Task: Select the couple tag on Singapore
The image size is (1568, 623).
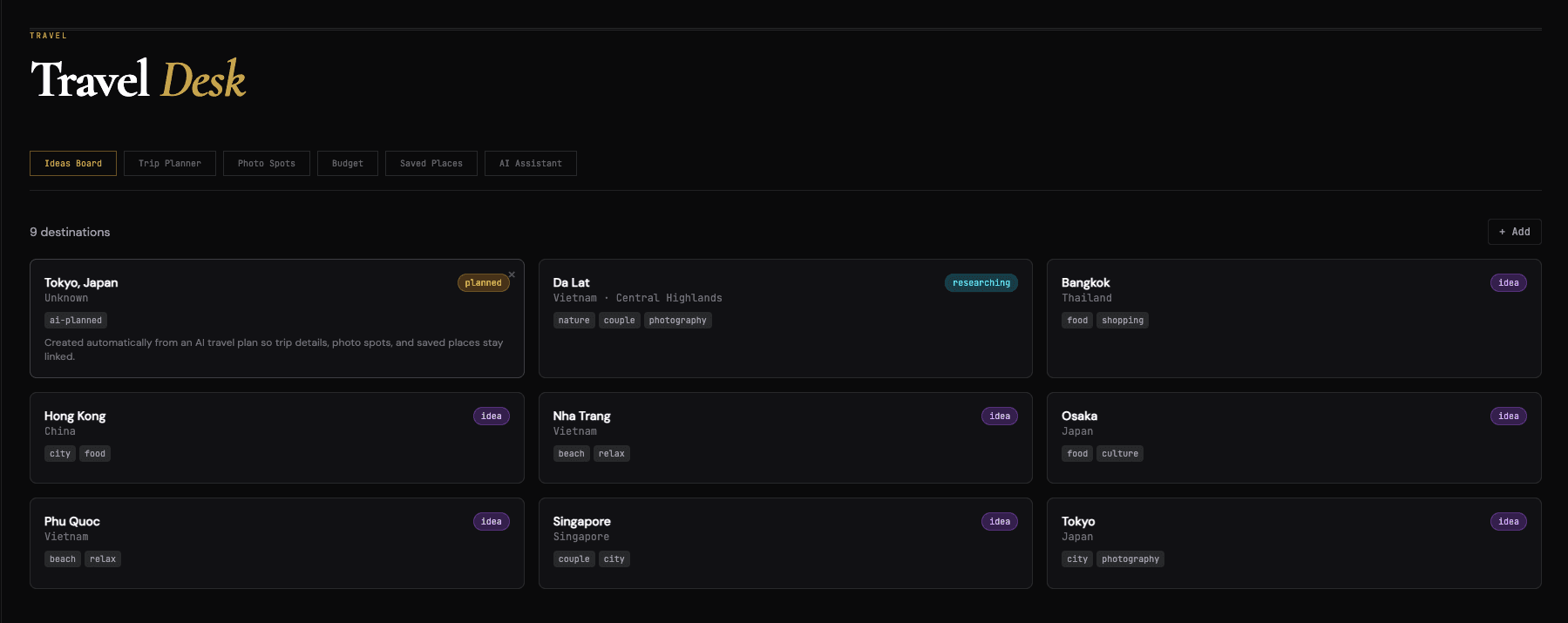Action: pyautogui.click(x=574, y=559)
